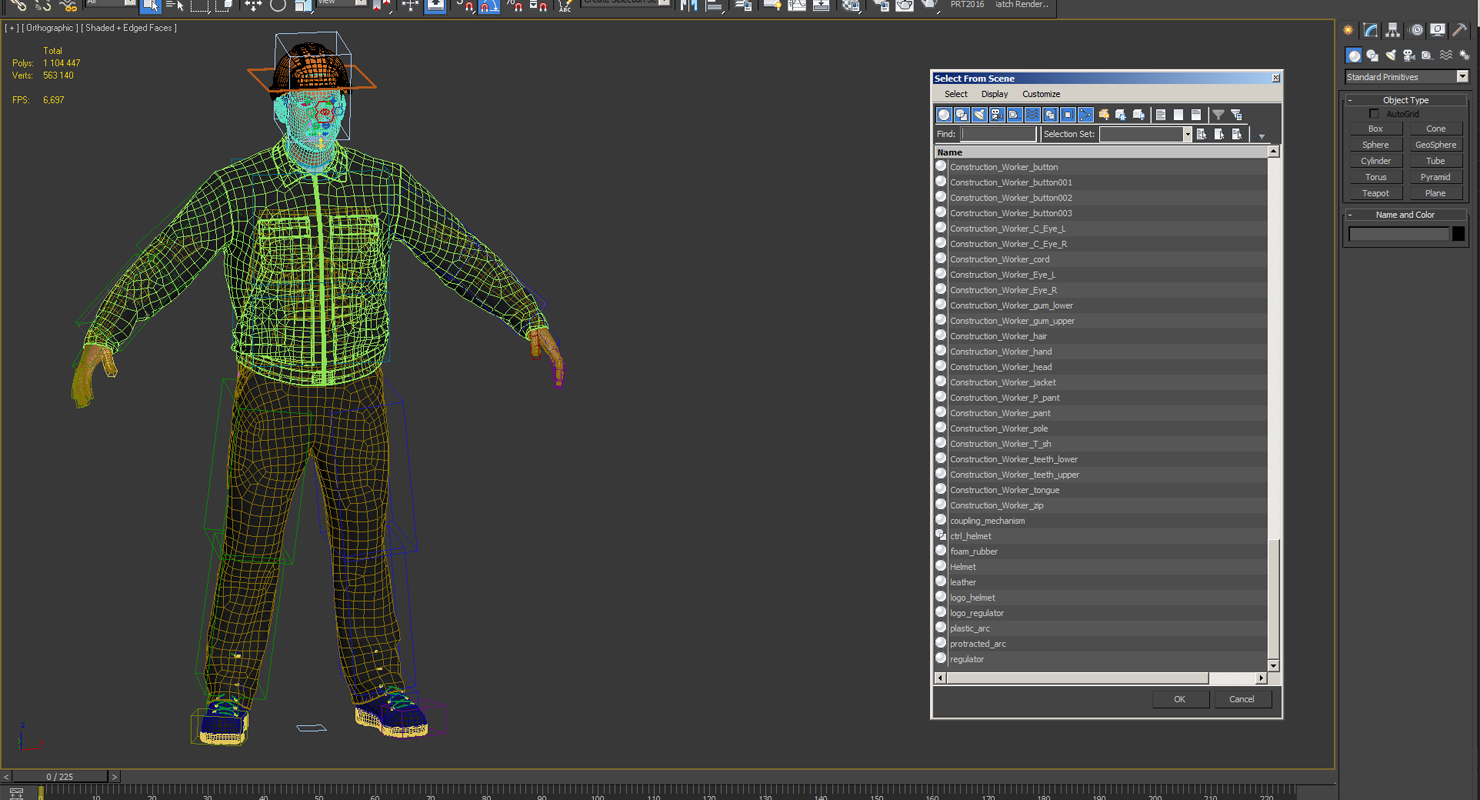Viewport: 1480px width, 800px height.
Task: Click the Teapot primitive button
Action: [1375, 193]
